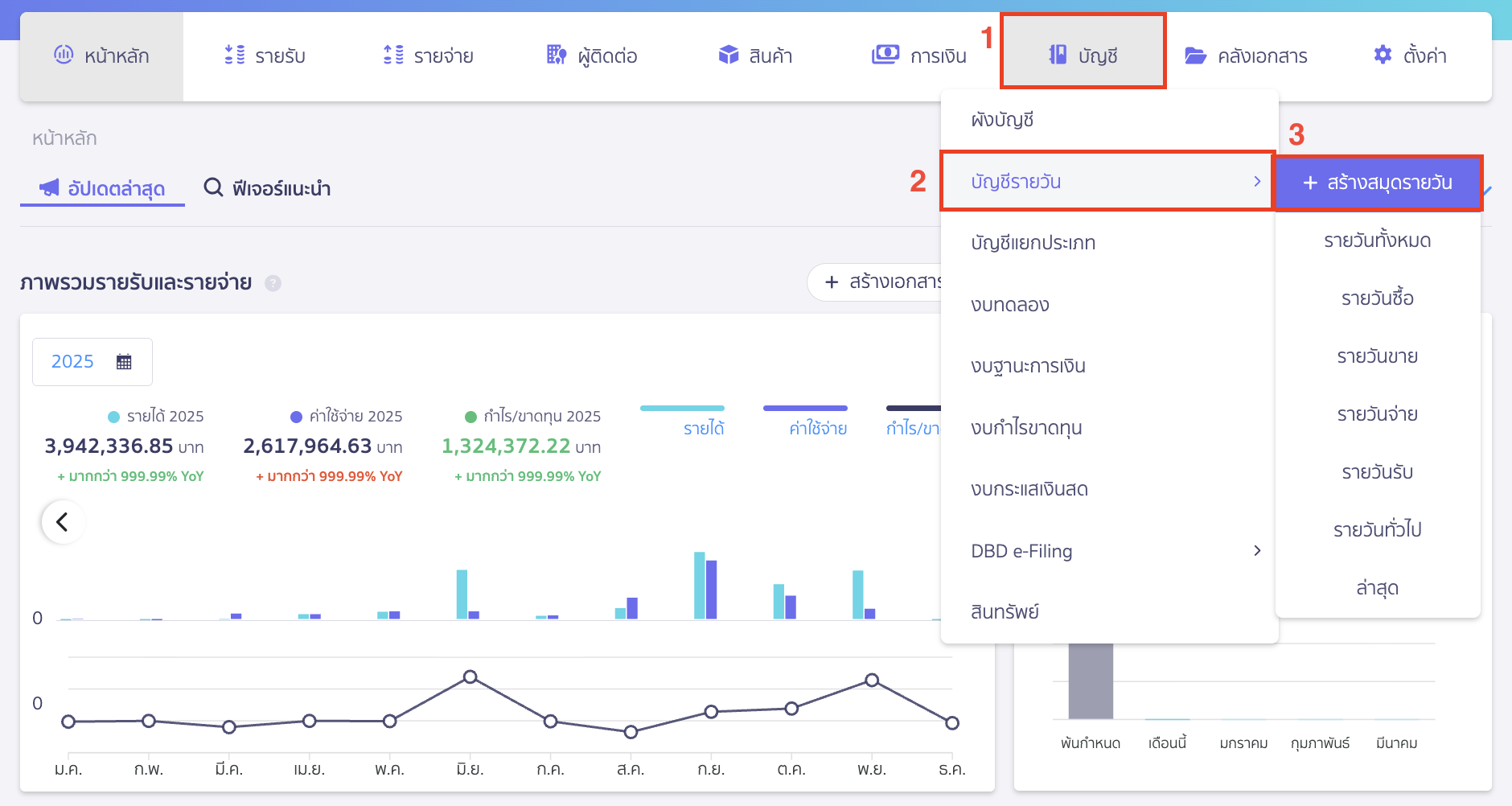Select the June data point on line chart
Screen dimensions: 1512x806
tap(470, 676)
